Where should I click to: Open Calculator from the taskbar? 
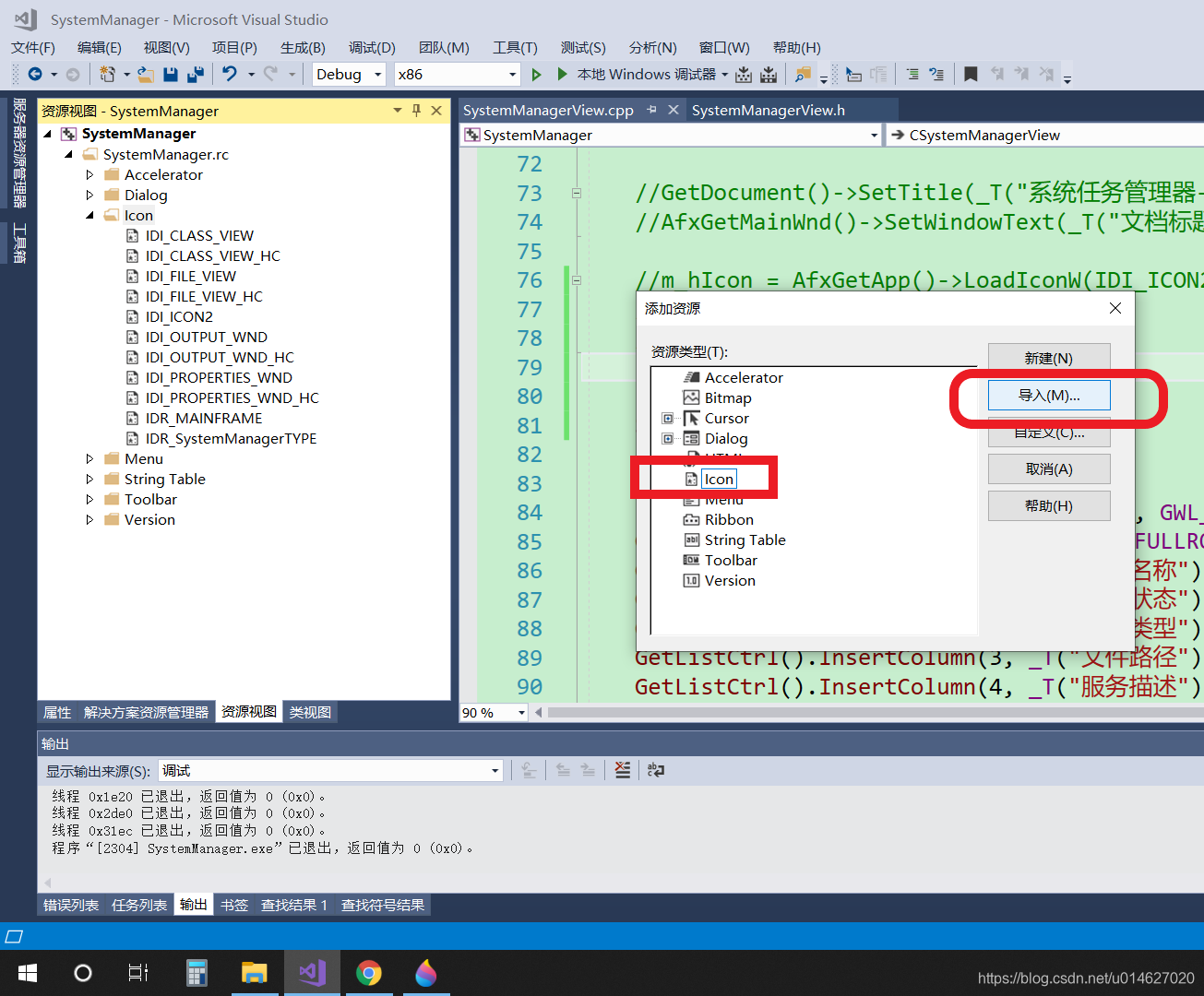(x=197, y=972)
